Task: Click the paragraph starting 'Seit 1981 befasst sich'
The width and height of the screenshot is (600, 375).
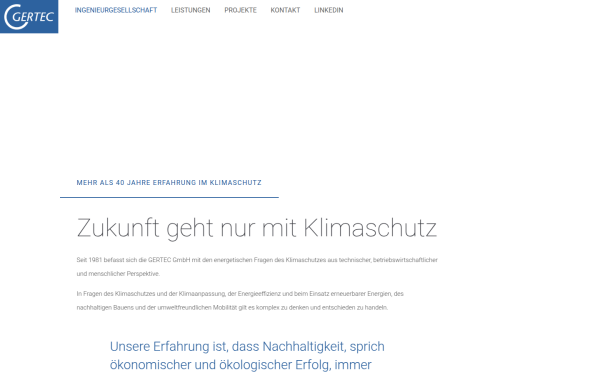Action: (257, 267)
